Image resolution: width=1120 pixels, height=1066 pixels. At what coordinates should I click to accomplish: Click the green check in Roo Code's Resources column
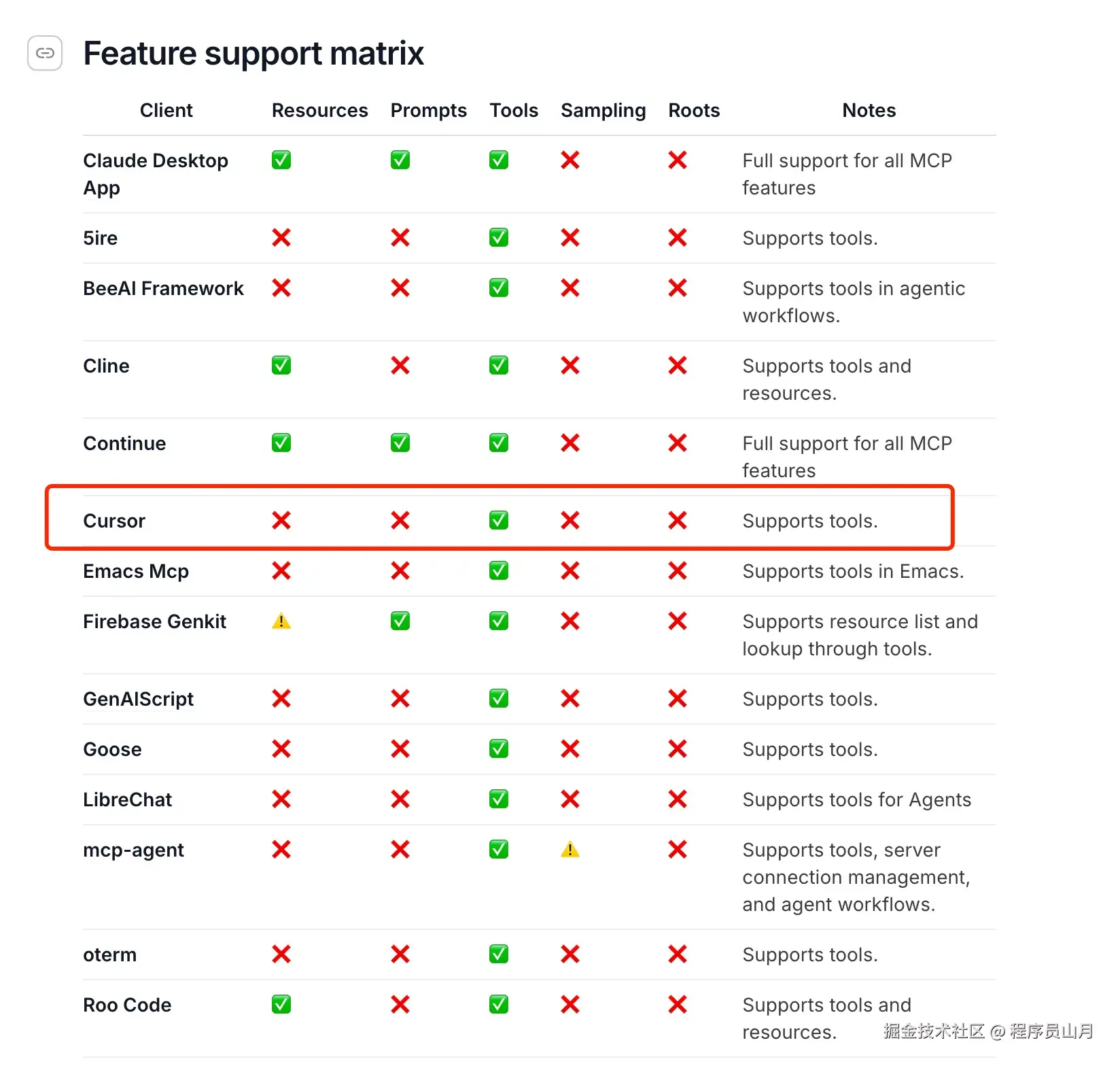coord(281,1005)
